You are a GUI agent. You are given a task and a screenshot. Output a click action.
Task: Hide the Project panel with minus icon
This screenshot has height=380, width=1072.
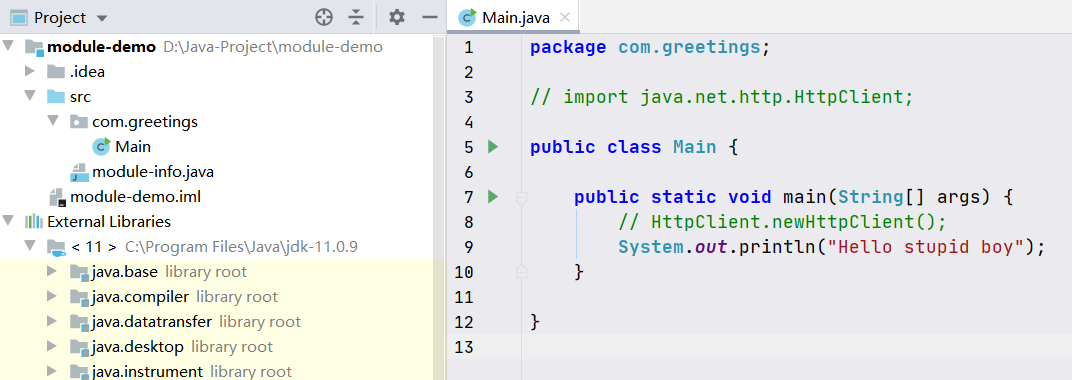click(429, 17)
